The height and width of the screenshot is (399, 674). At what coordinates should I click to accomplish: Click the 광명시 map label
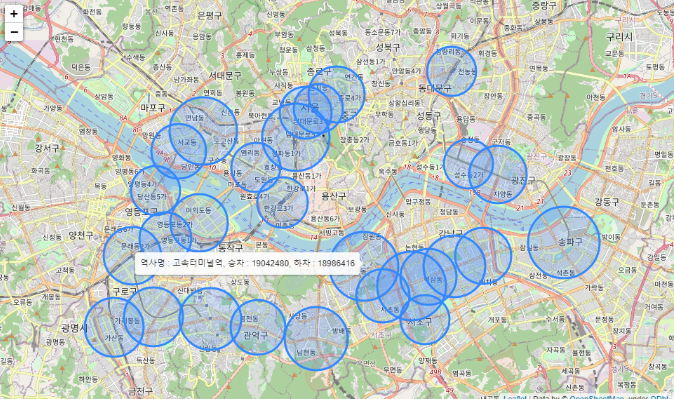[x=74, y=328]
